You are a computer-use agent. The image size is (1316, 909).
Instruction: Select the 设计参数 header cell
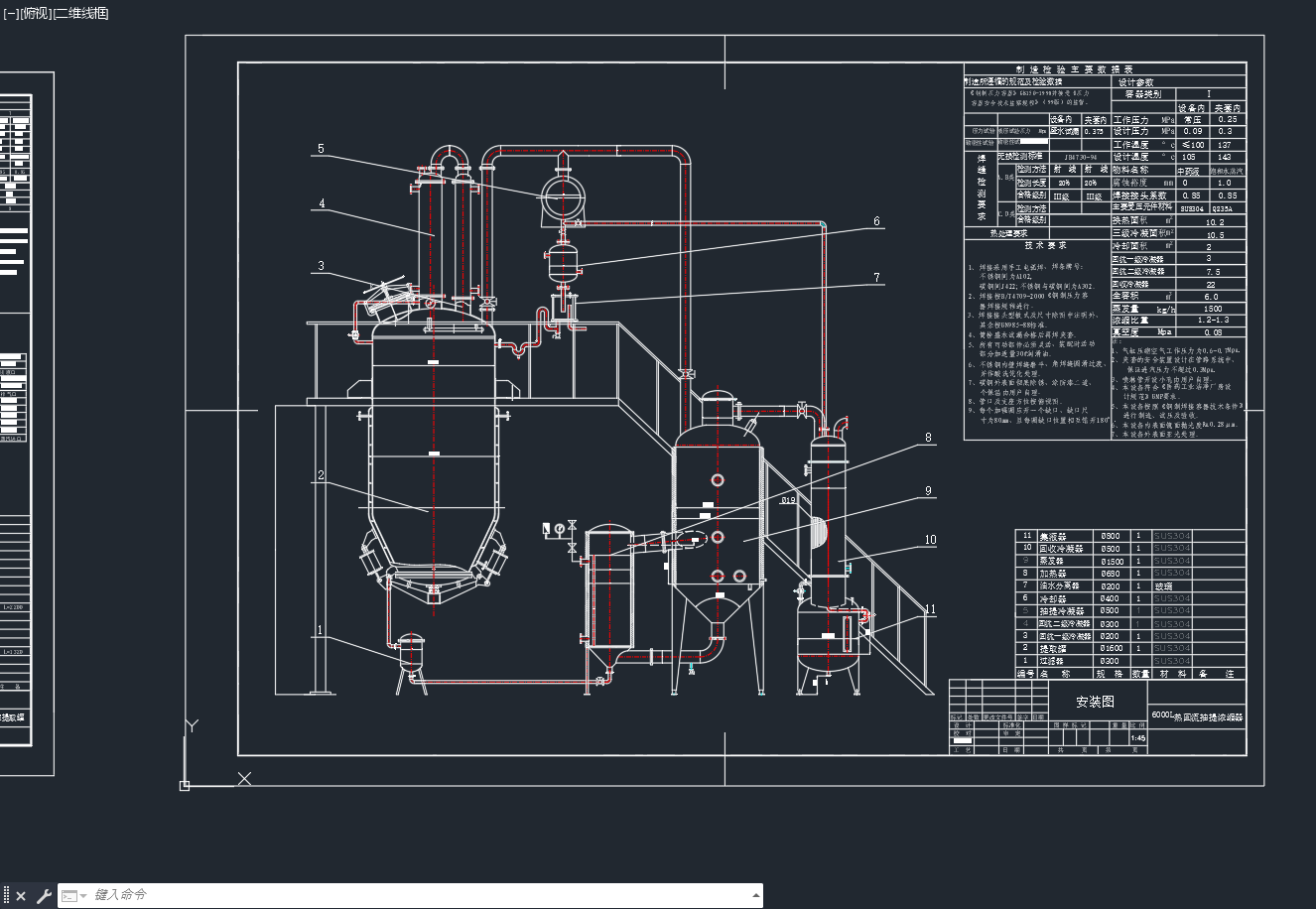[x=1136, y=82]
